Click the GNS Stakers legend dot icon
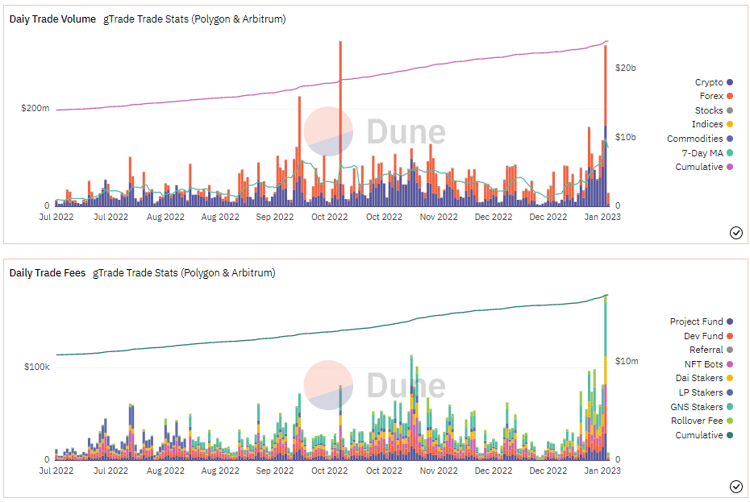Screen dimensions: 750x502 pyautogui.click(x=731, y=407)
